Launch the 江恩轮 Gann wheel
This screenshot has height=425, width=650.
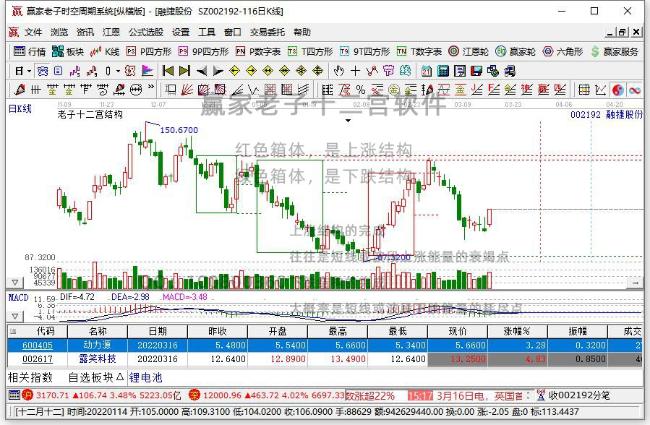(x=468, y=51)
